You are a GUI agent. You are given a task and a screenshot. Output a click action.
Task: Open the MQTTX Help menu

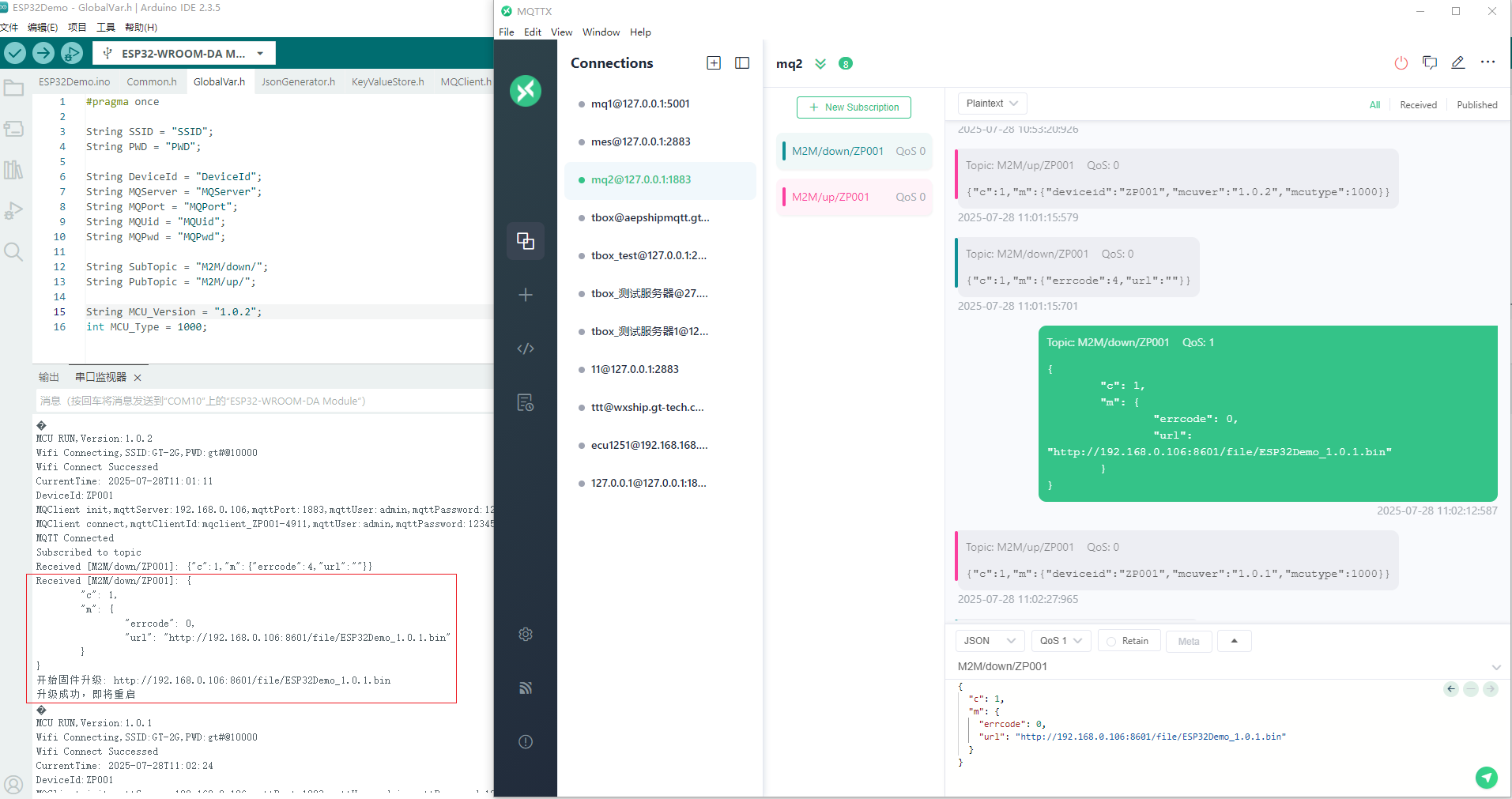pos(640,32)
